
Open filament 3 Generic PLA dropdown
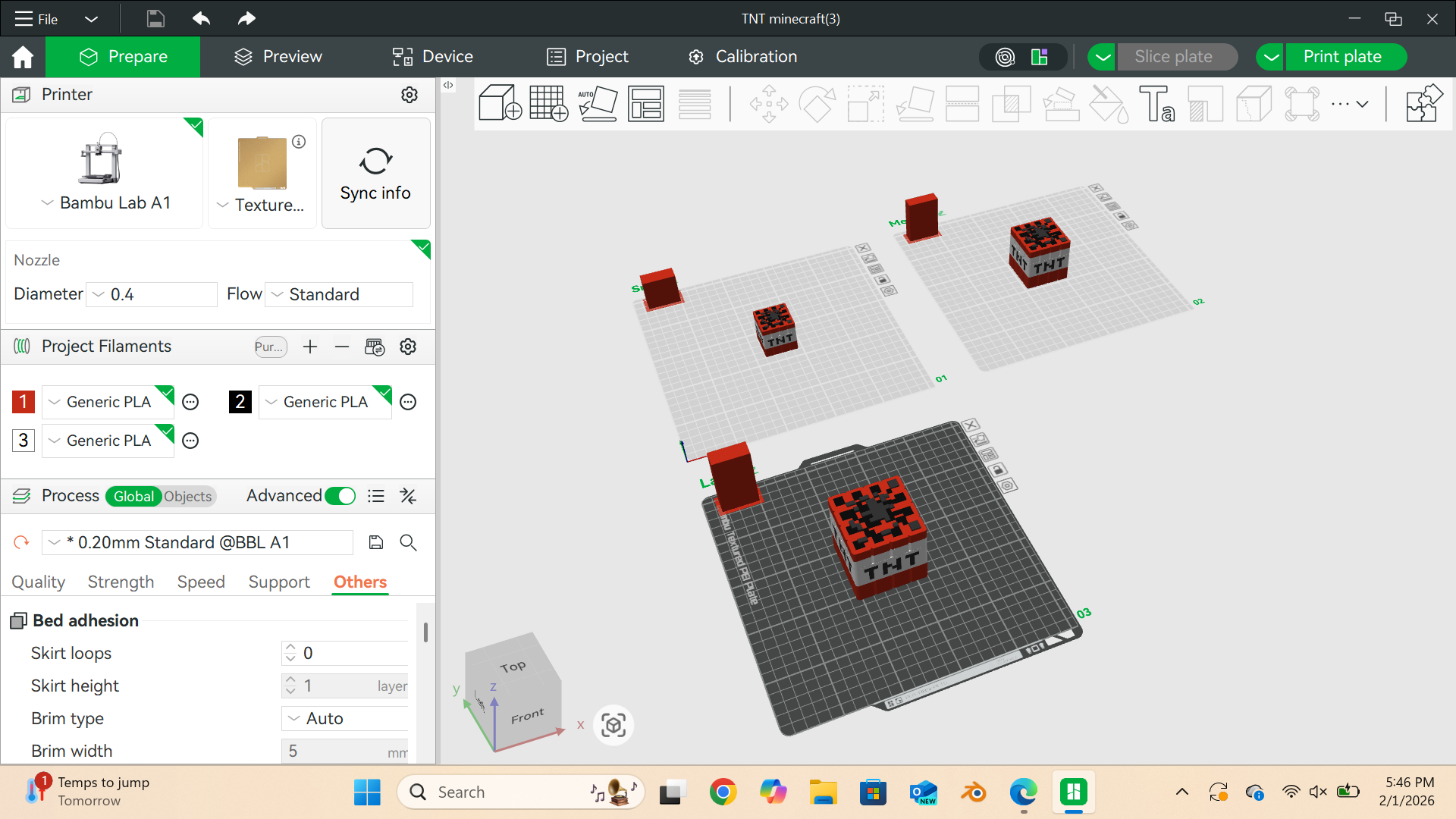coord(108,441)
